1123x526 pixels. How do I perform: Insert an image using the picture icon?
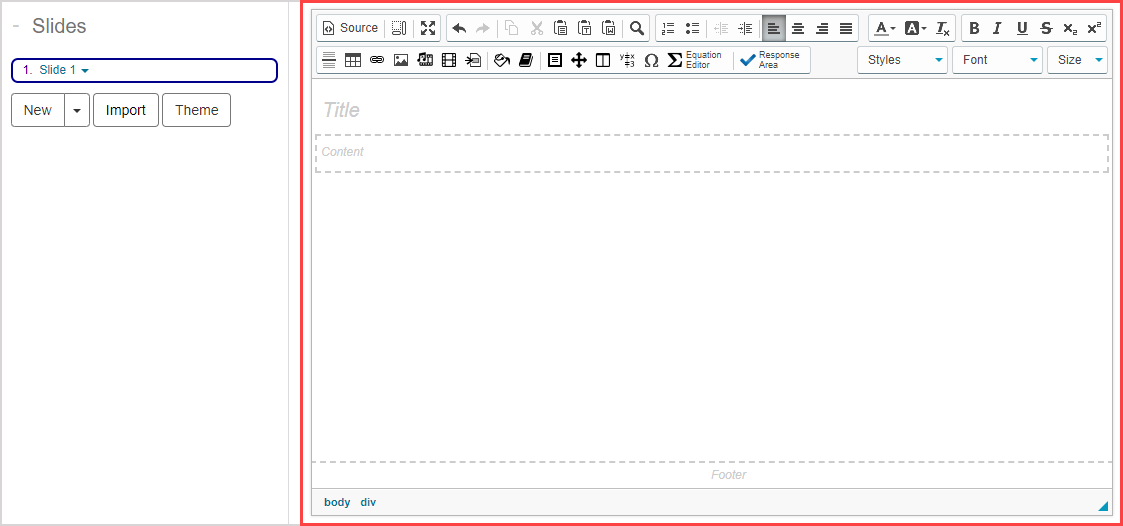(x=401, y=60)
